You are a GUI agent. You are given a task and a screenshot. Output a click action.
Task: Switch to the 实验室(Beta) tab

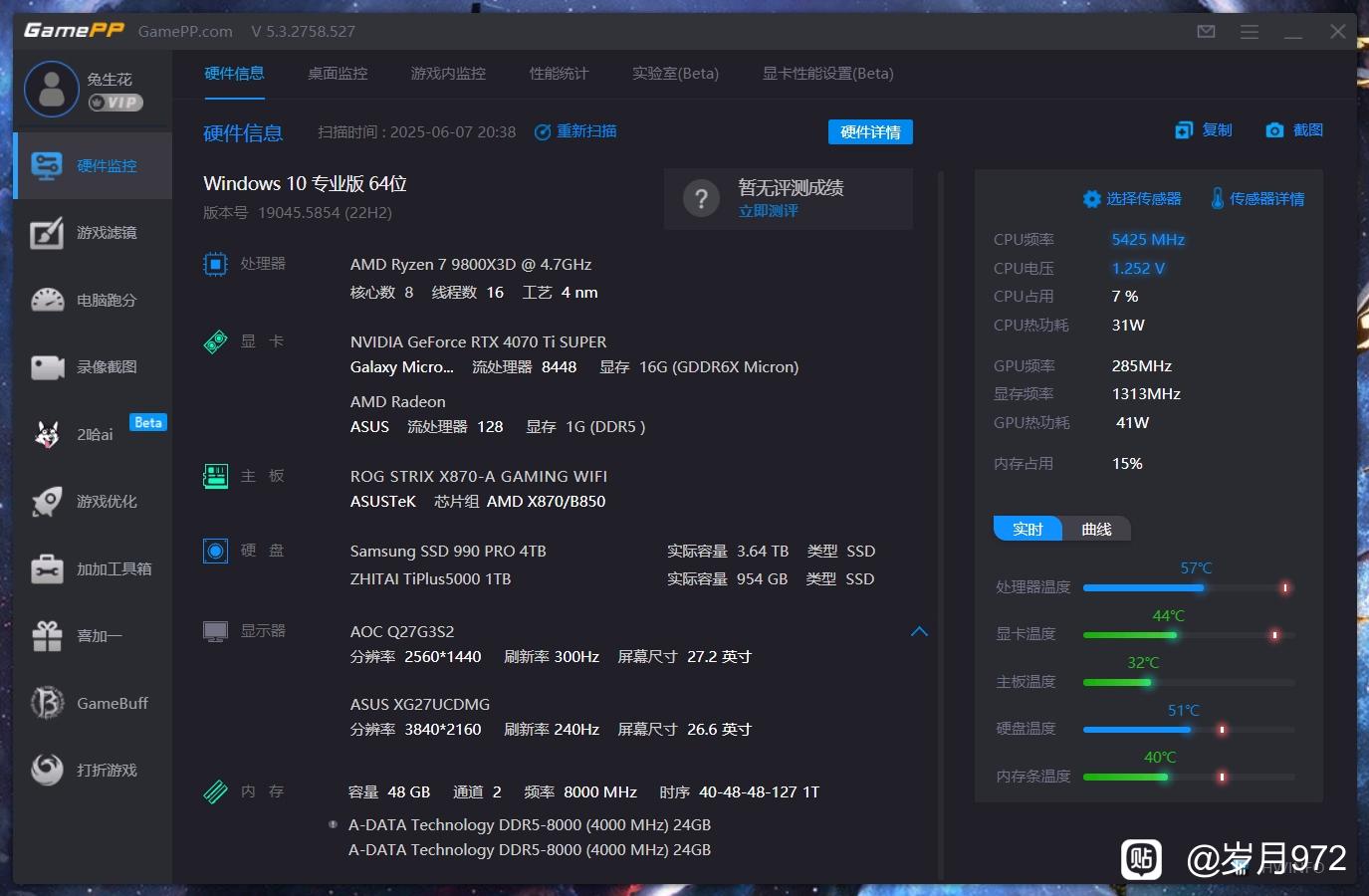pyautogui.click(x=675, y=73)
